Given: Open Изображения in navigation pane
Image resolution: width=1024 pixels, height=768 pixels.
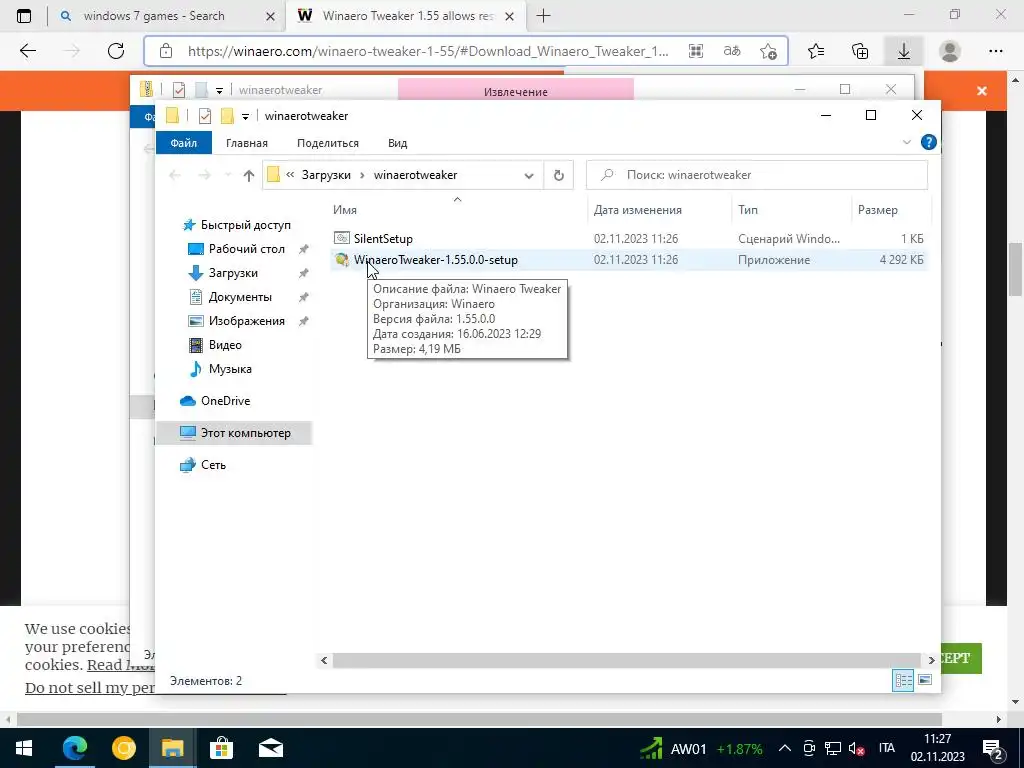Looking at the screenshot, I should pyautogui.click(x=246, y=321).
